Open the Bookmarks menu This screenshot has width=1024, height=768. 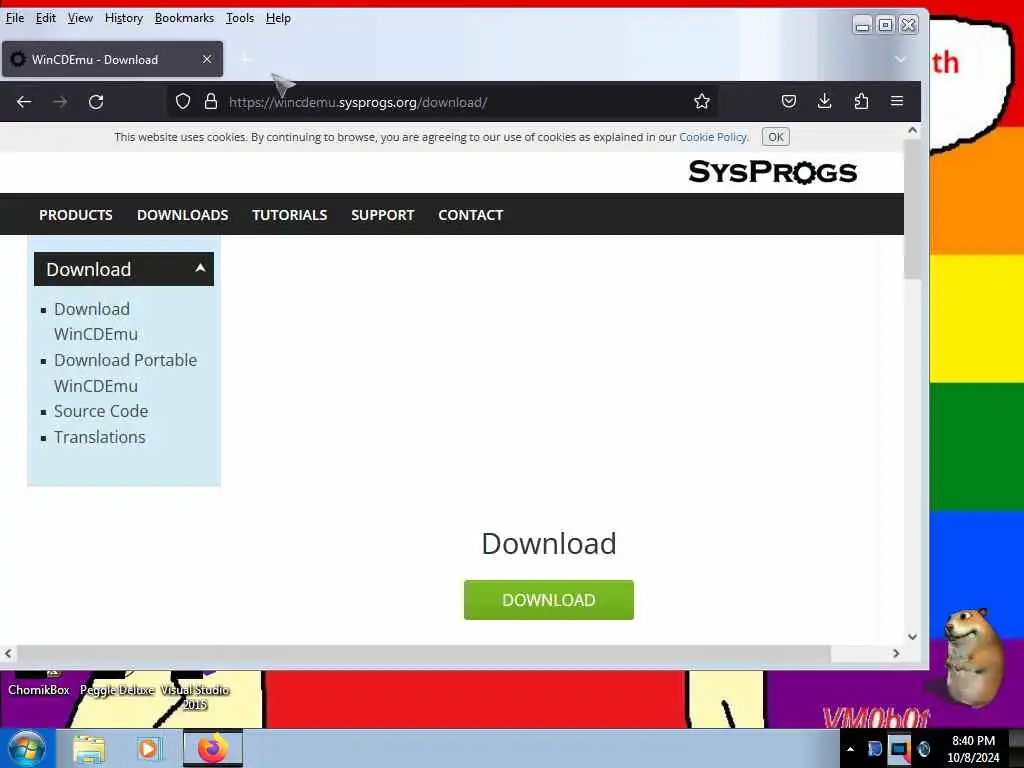point(184,18)
